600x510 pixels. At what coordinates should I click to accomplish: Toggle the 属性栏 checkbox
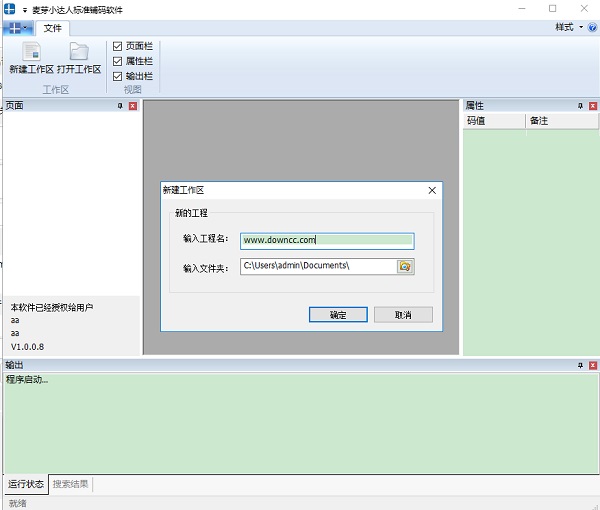coord(117,61)
